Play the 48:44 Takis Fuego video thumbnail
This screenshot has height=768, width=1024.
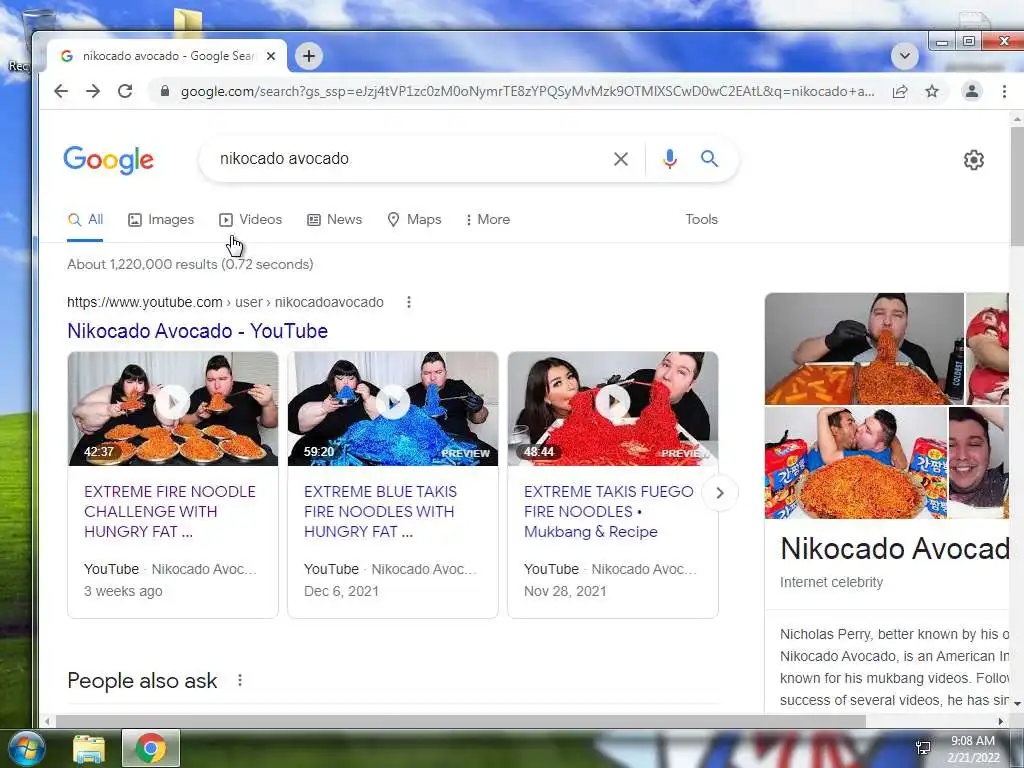613,409
